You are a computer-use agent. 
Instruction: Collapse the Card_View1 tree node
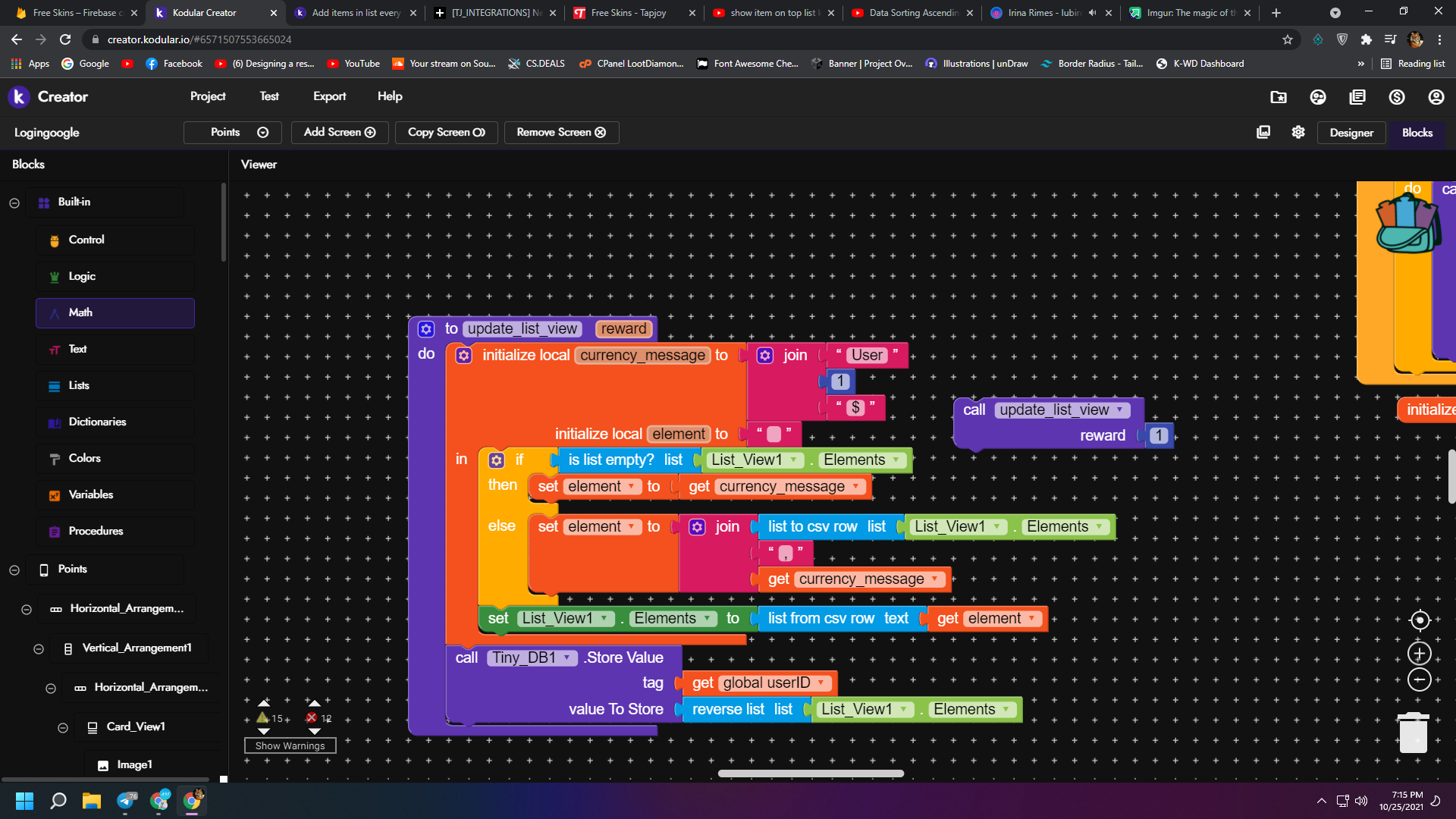(63, 728)
